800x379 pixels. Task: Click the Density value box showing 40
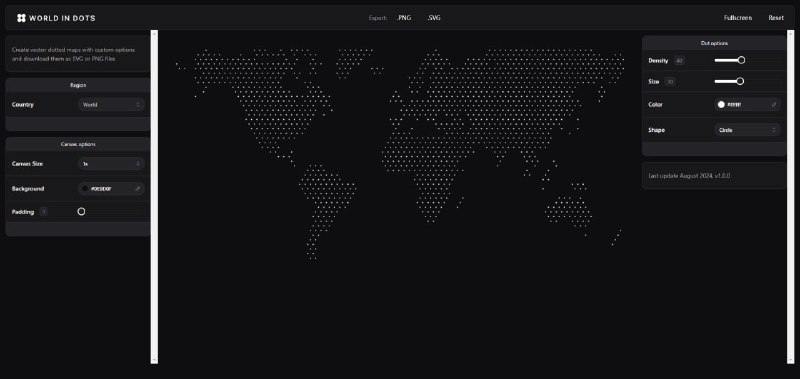click(x=679, y=61)
